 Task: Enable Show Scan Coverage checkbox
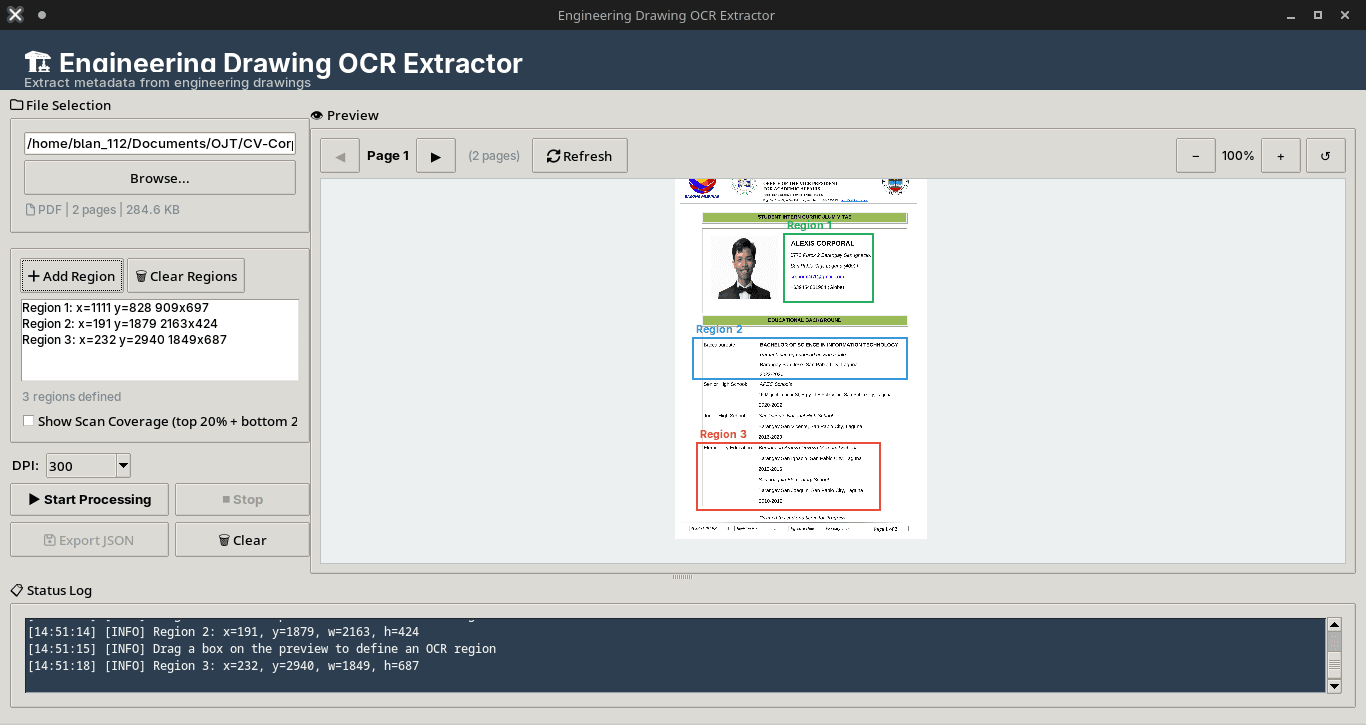28,421
